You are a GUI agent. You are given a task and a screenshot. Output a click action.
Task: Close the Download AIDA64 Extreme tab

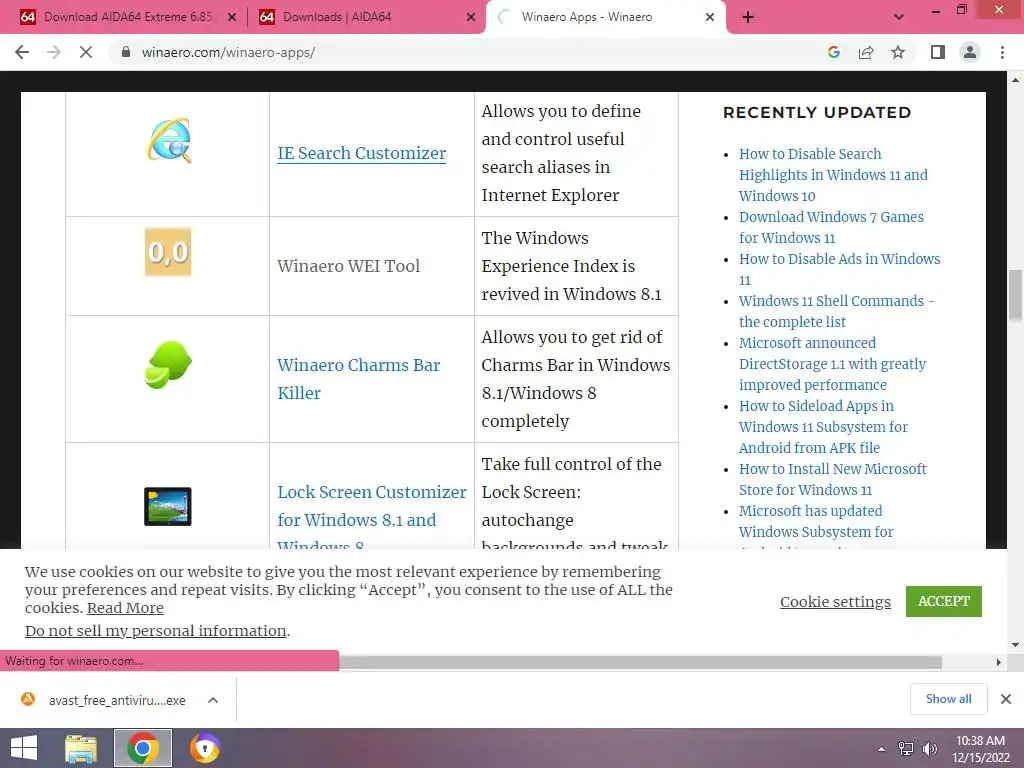(x=231, y=17)
